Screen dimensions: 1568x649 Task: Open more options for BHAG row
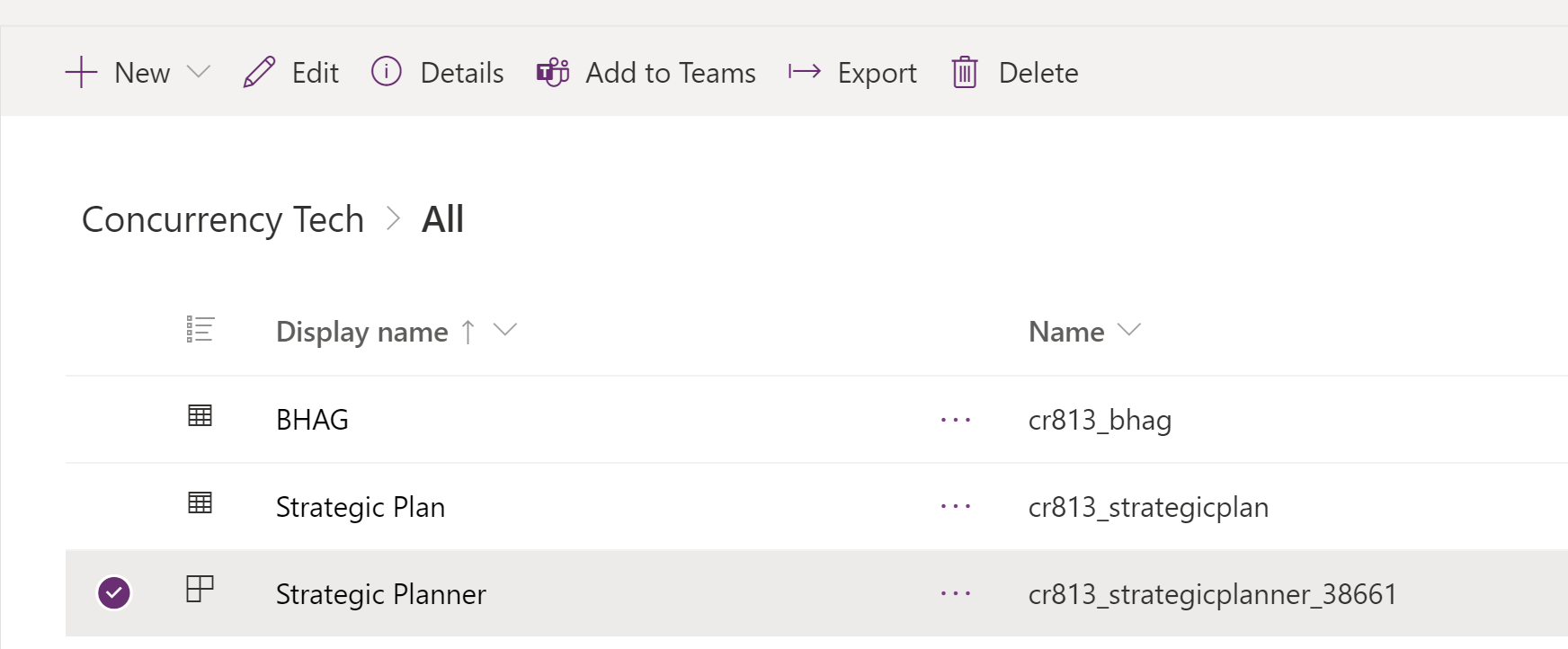956,420
